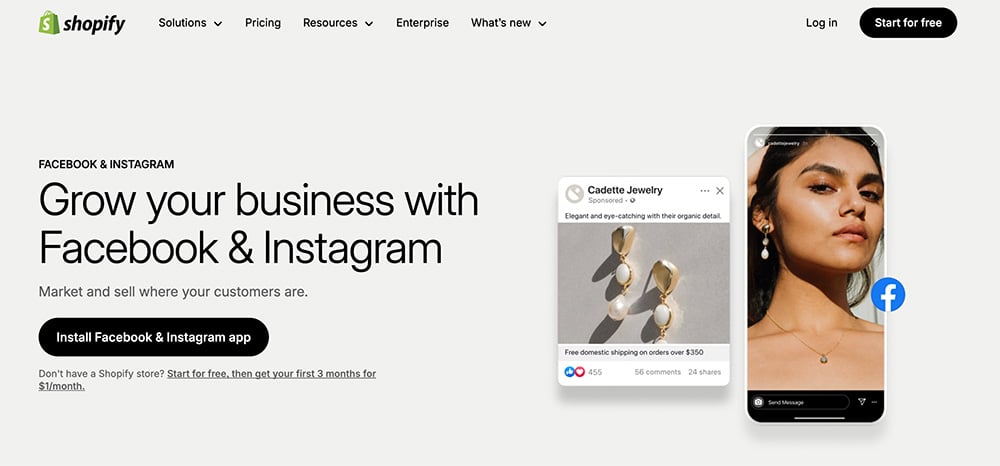The image size is (1000, 466).
Task: Click the earrings product image in ad
Action: coord(643,283)
